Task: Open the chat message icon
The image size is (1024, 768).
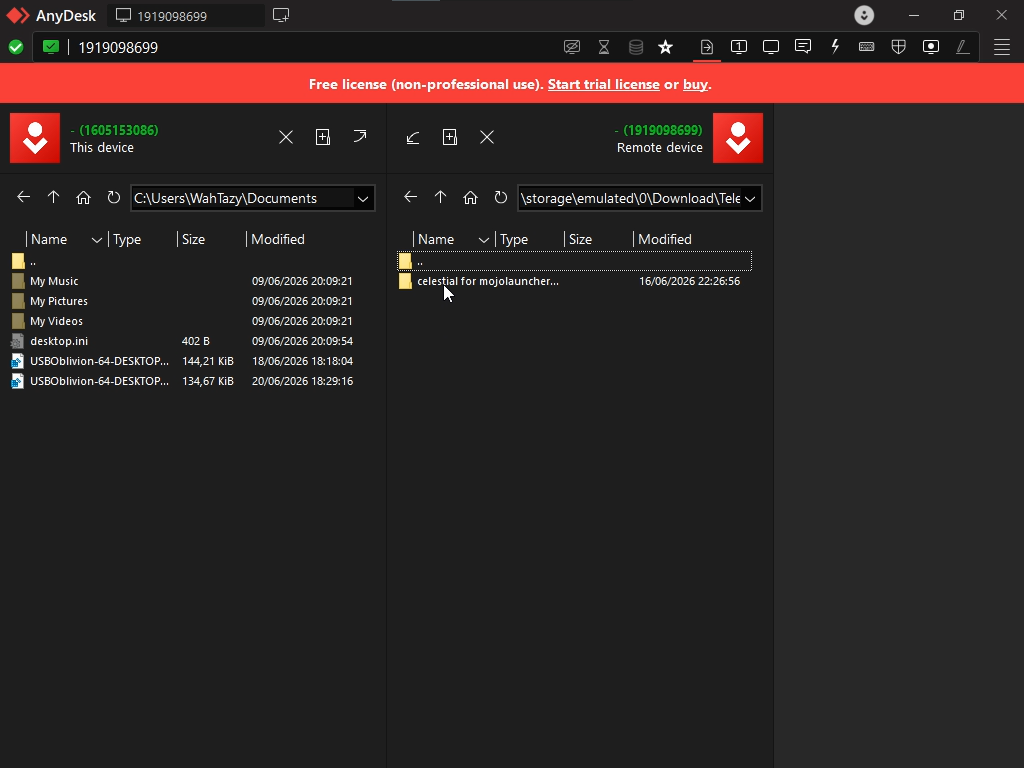Action: [803, 46]
